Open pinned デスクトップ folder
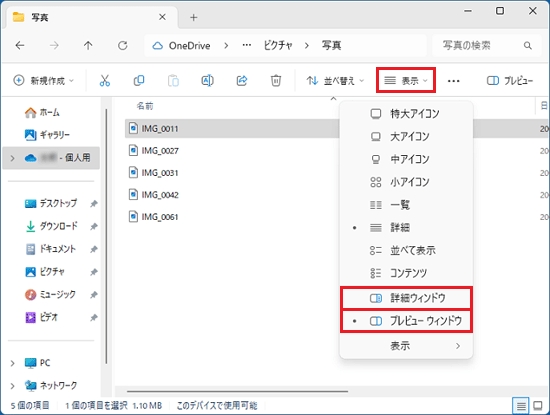Image resolution: width=550 pixels, height=415 pixels. [x=51, y=203]
